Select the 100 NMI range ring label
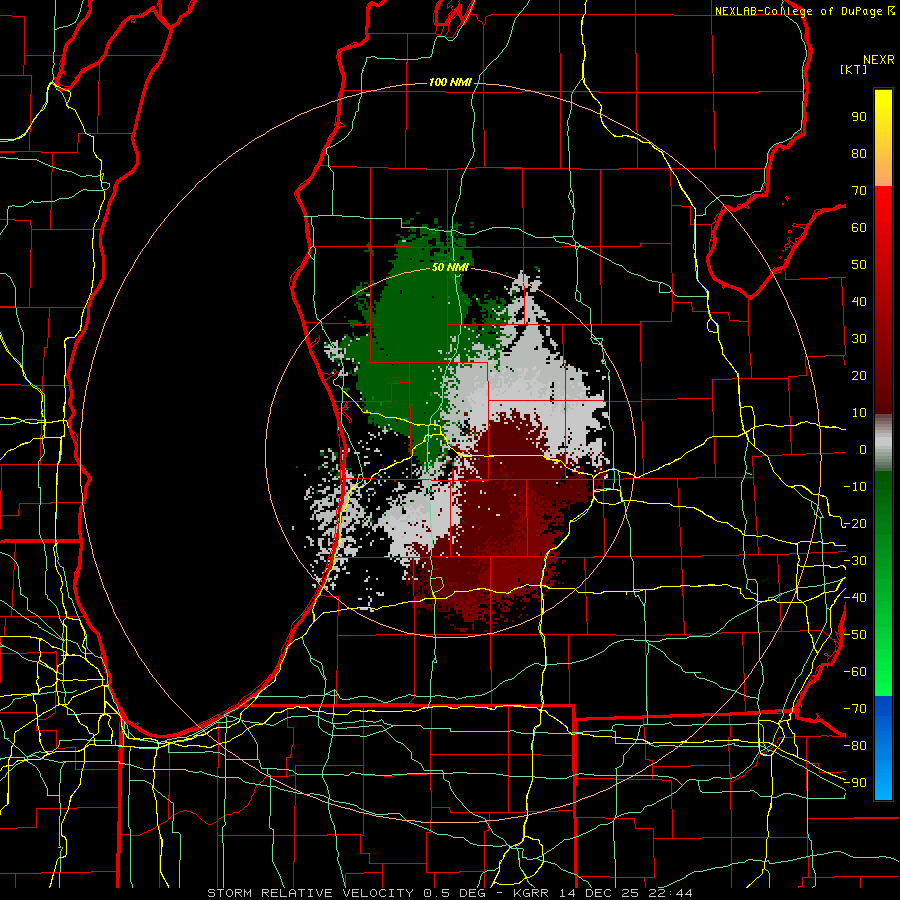900x900 pixels. [450, 83]
